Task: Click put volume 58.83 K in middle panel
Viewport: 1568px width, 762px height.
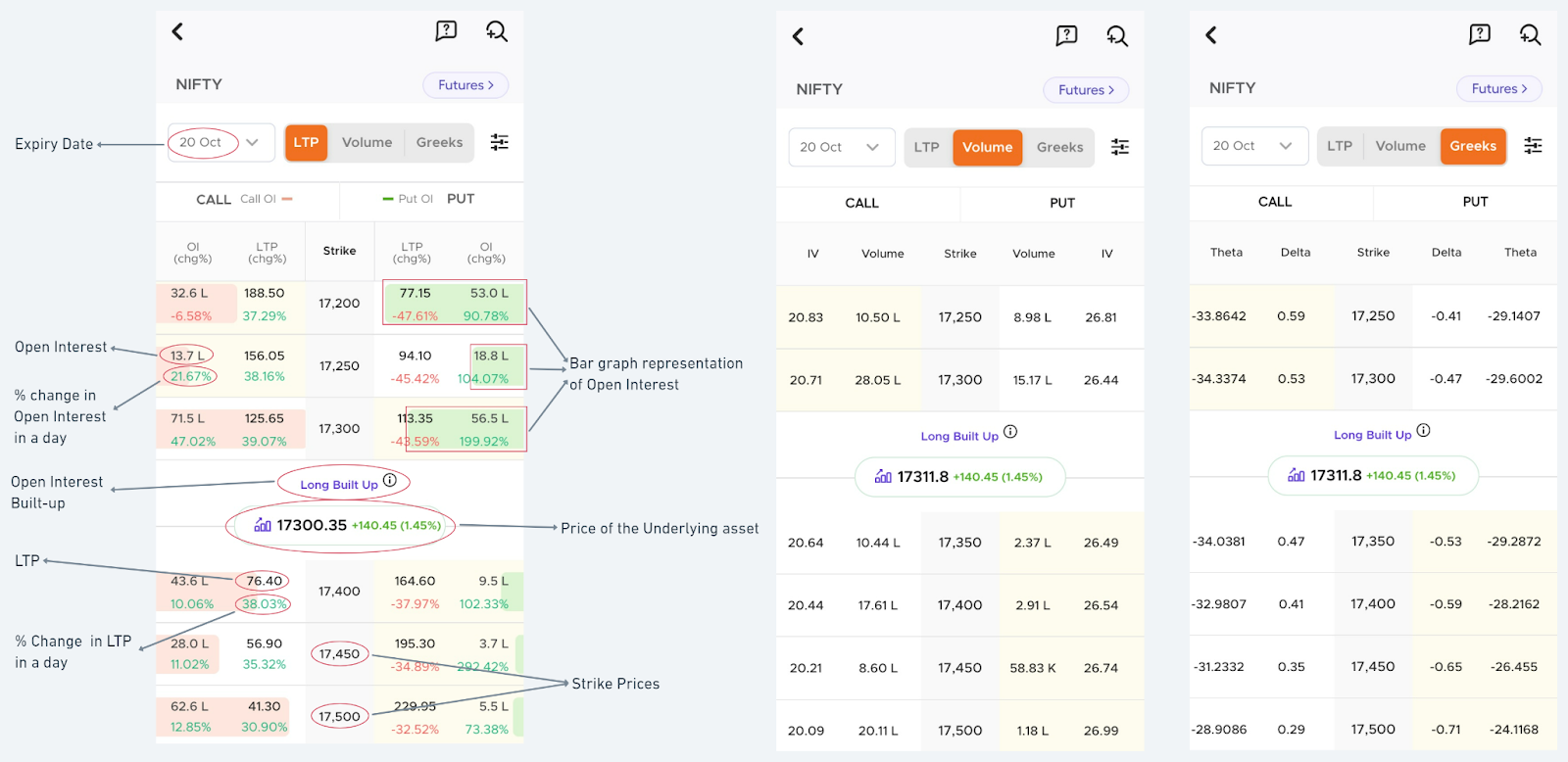Action: [1033, 668]
